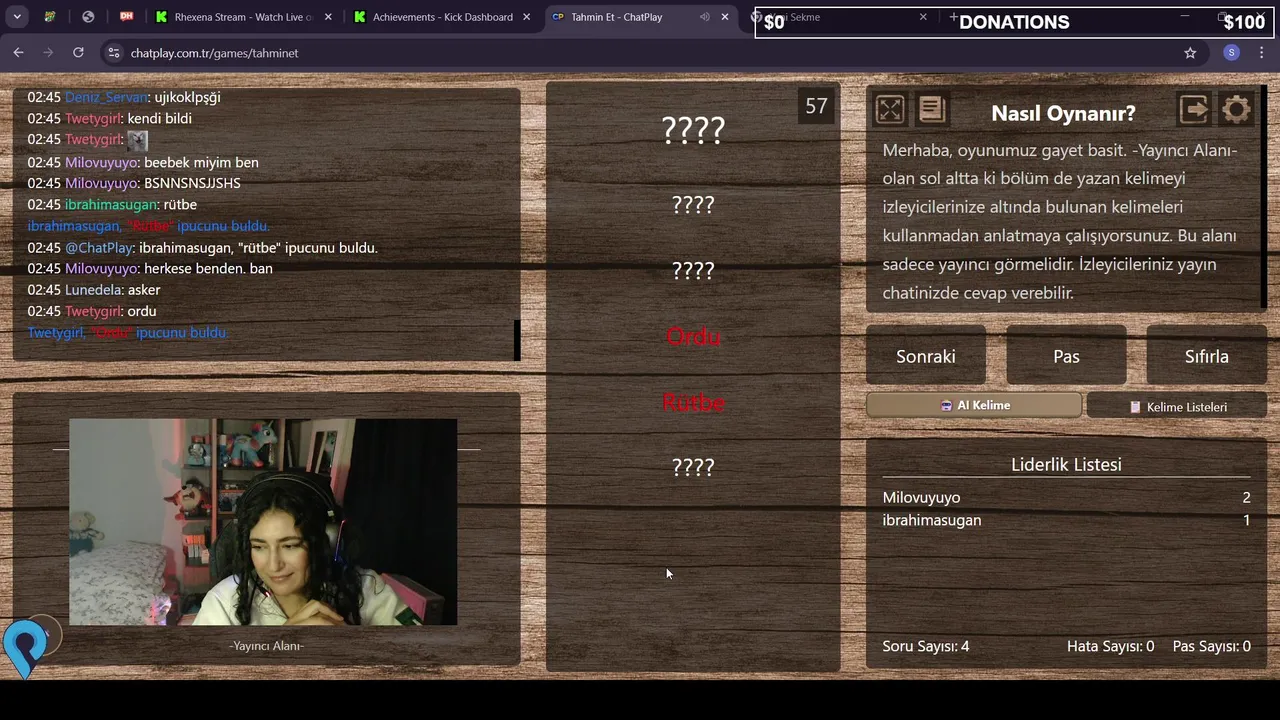
Task: Click the Liderlik Listesi heading
Action: [1066, 464]
